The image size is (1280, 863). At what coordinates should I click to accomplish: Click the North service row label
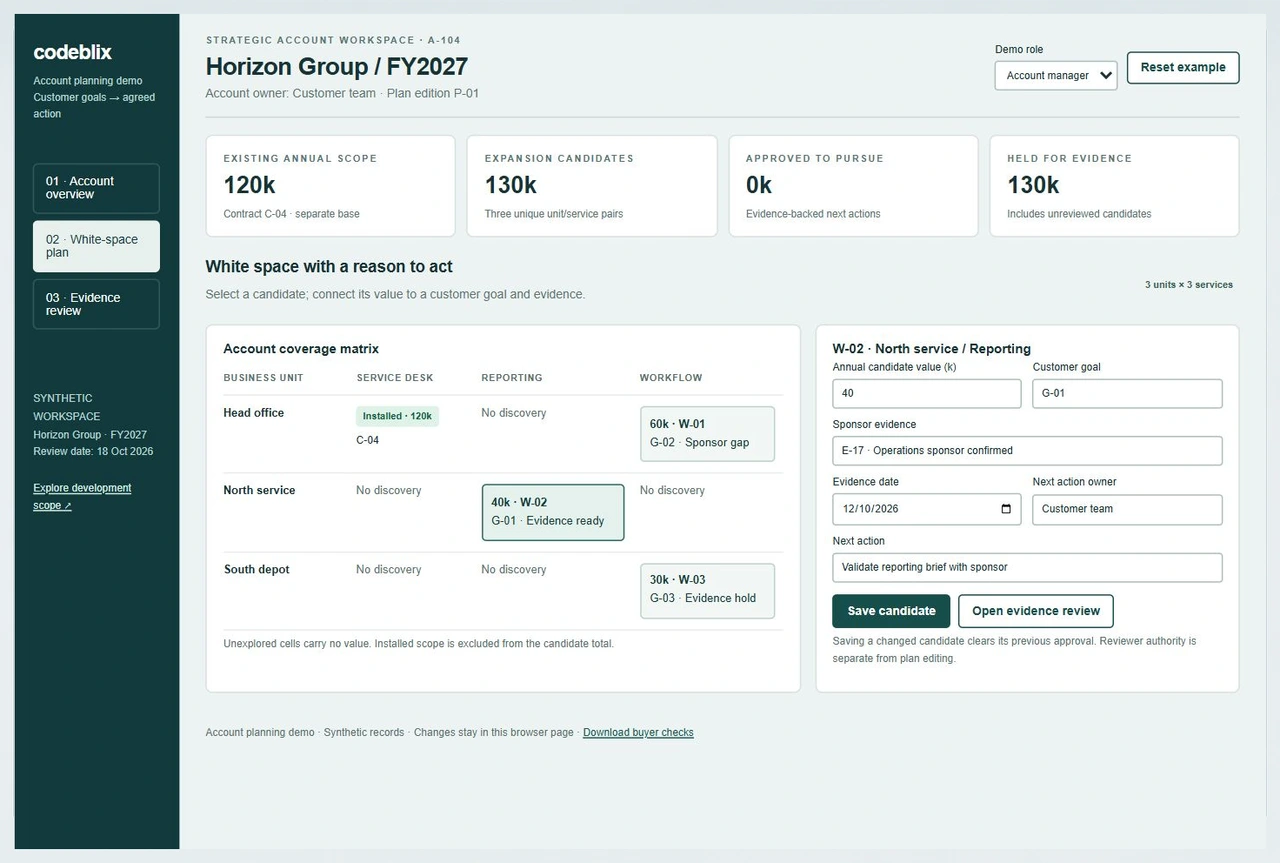click(x=259, y=490)
